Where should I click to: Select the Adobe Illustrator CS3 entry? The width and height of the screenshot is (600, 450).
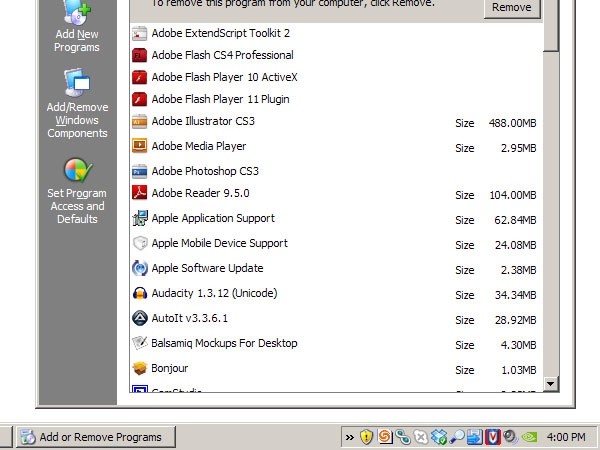336,122
